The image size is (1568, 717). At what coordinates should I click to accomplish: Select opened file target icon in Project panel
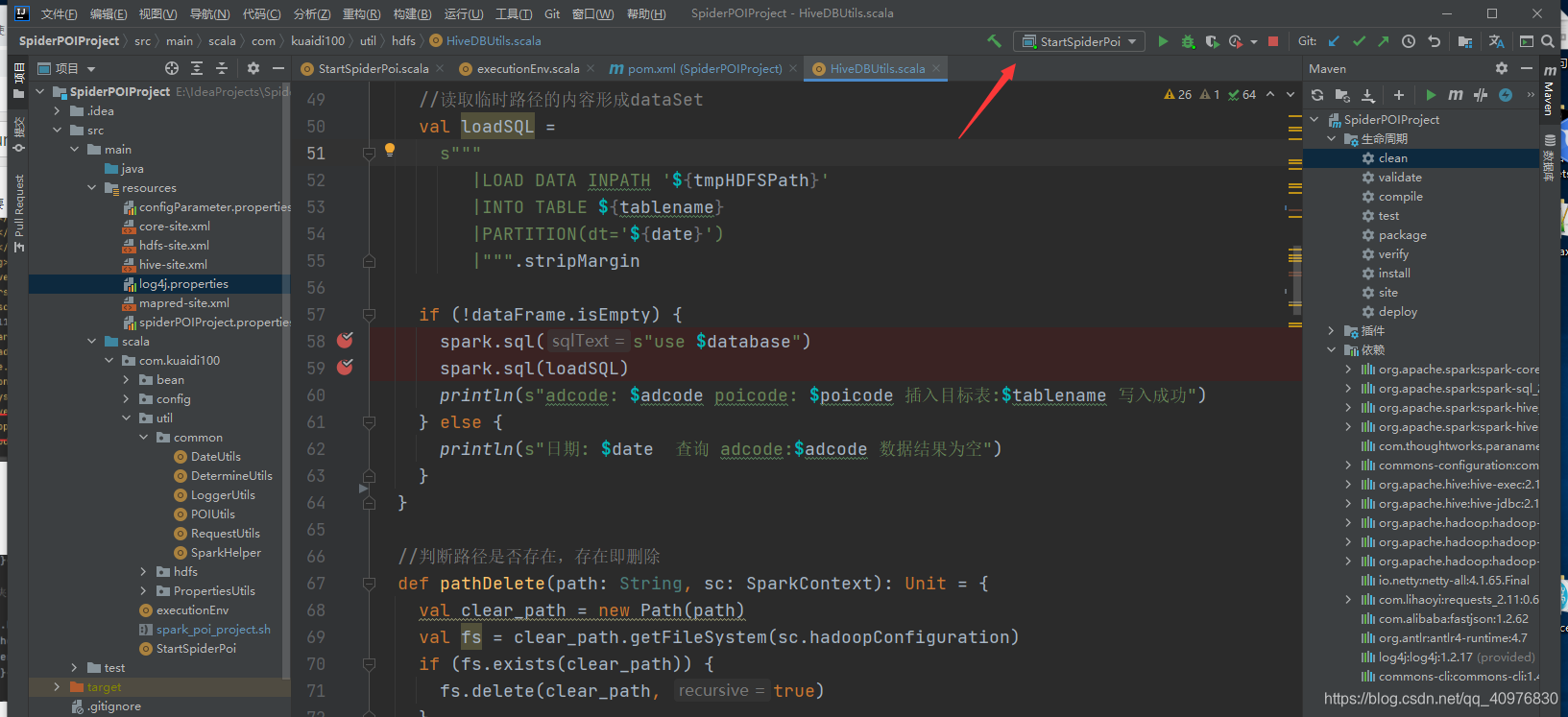point(172,68)
